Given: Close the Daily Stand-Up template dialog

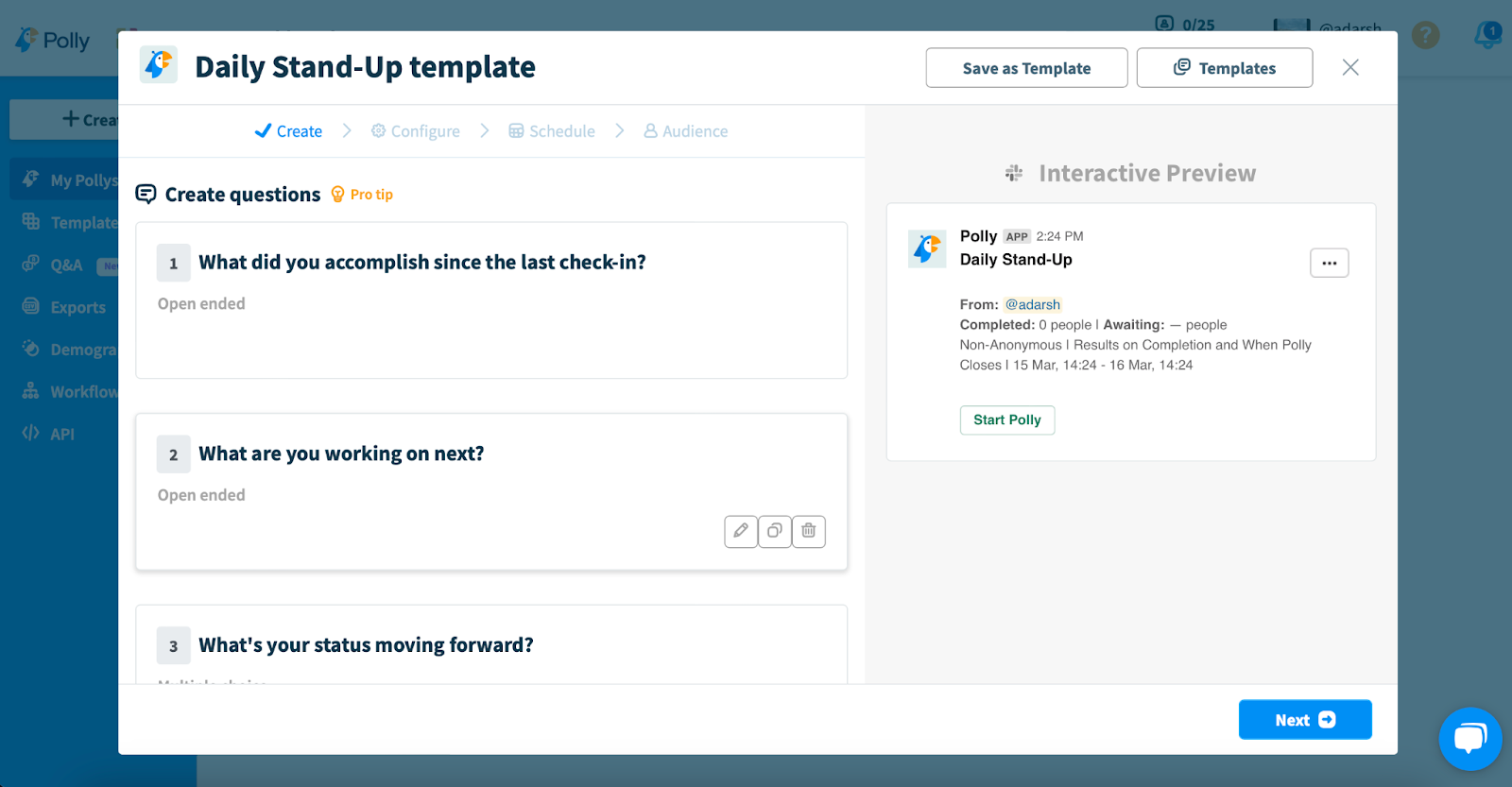Looking at the screenshot, I should (1350, 67).
